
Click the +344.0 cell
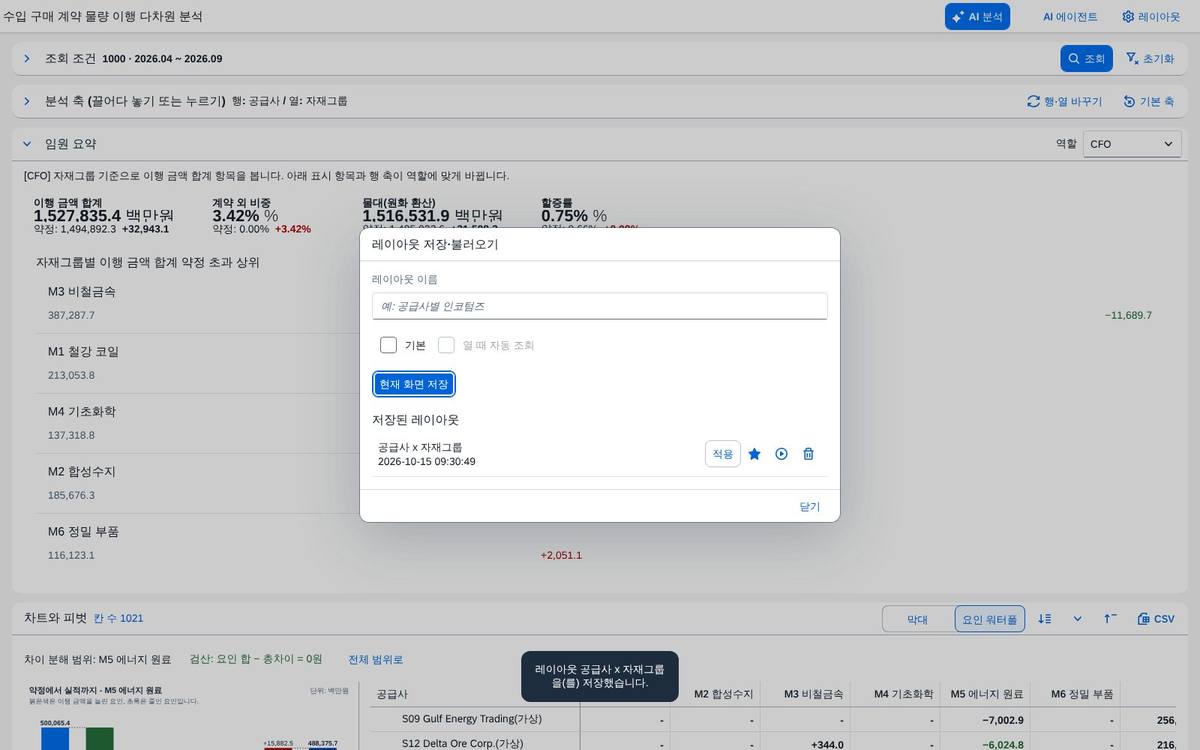point(826,744)
